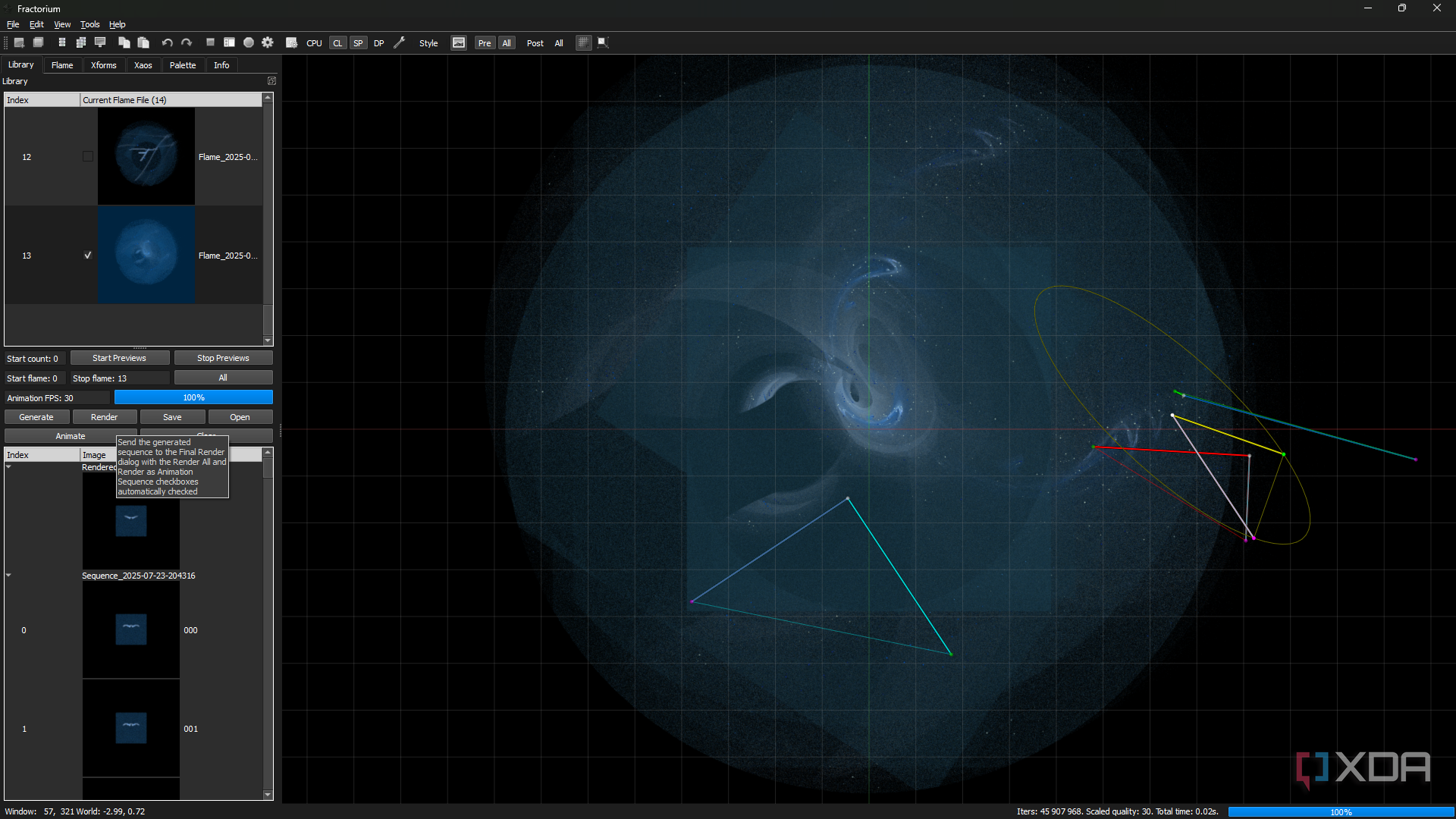Click the reset view icon after the grid icon

click(603, 43)
